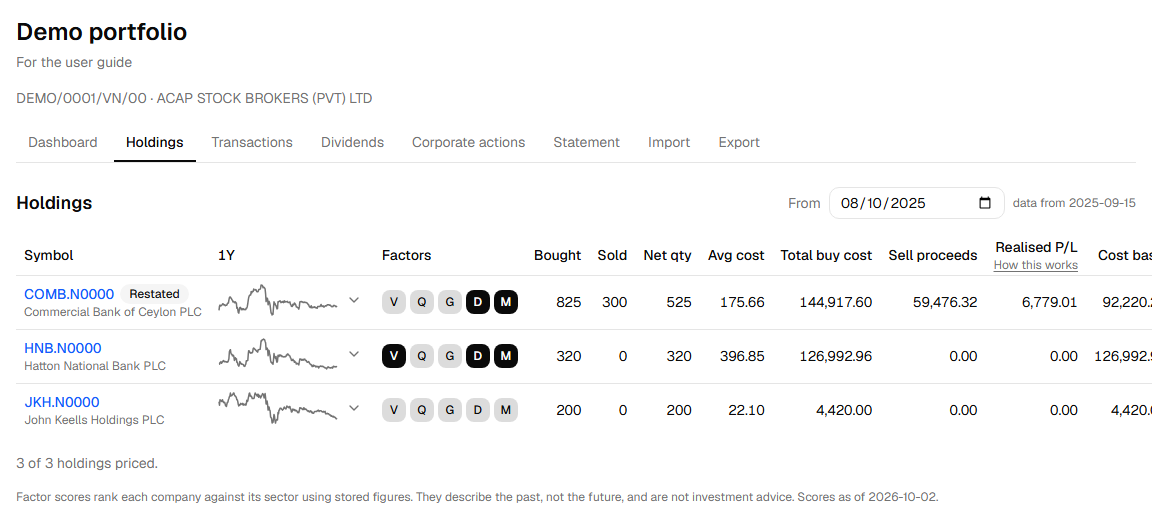Click the Avg cost column header
The width and height of the screenshot is (1152, 521).
pyautogui.click(x=736, y=256)
